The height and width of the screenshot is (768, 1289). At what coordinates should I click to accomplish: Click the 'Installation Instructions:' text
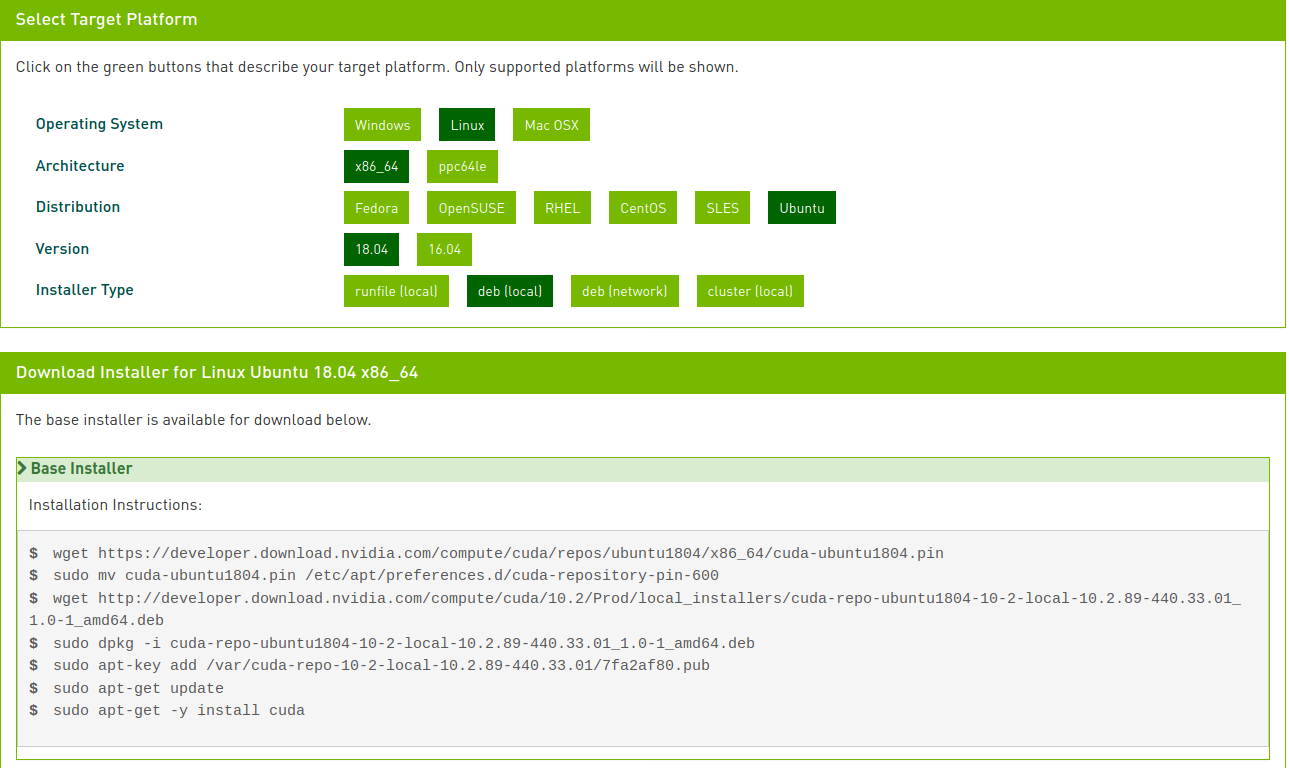click(x=115, y=505)
